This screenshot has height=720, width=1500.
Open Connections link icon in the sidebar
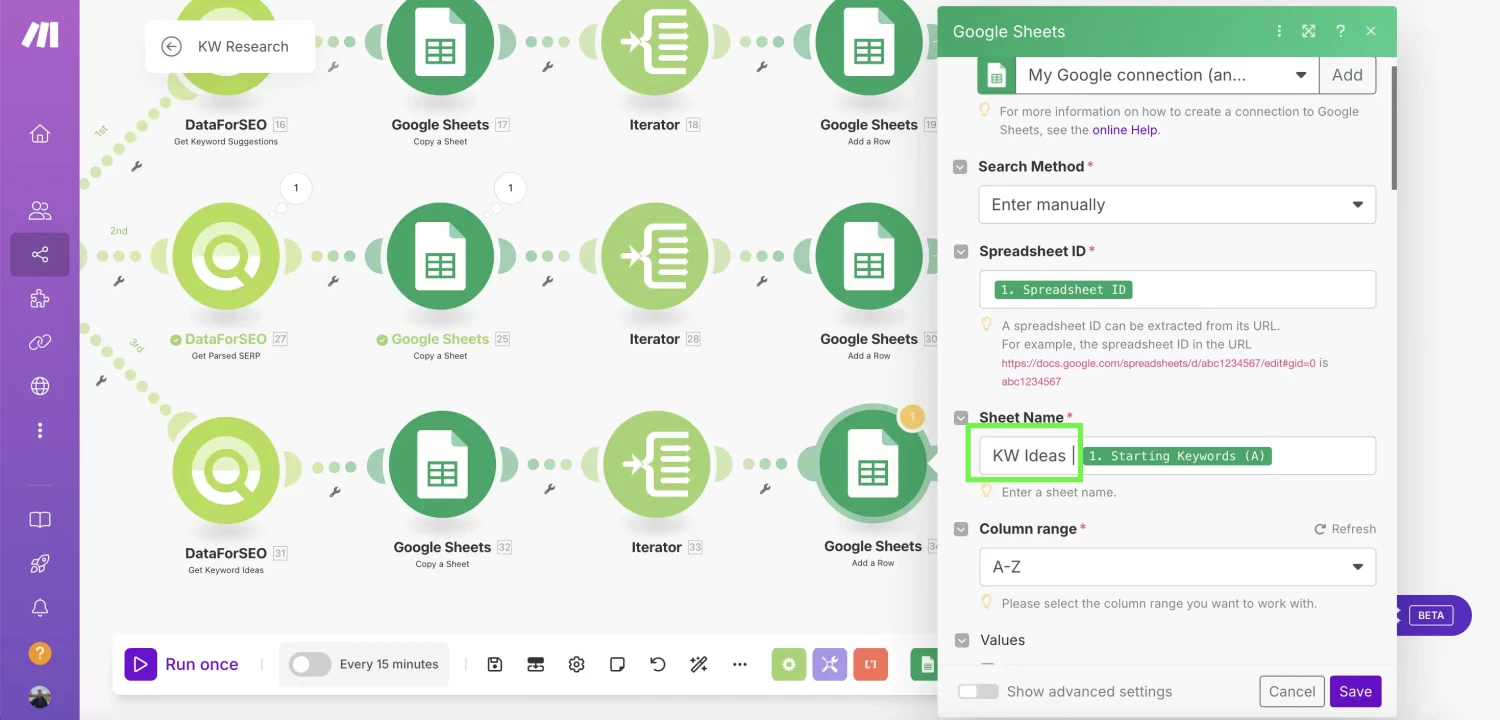pyautogui.click(x=40, y=342)
